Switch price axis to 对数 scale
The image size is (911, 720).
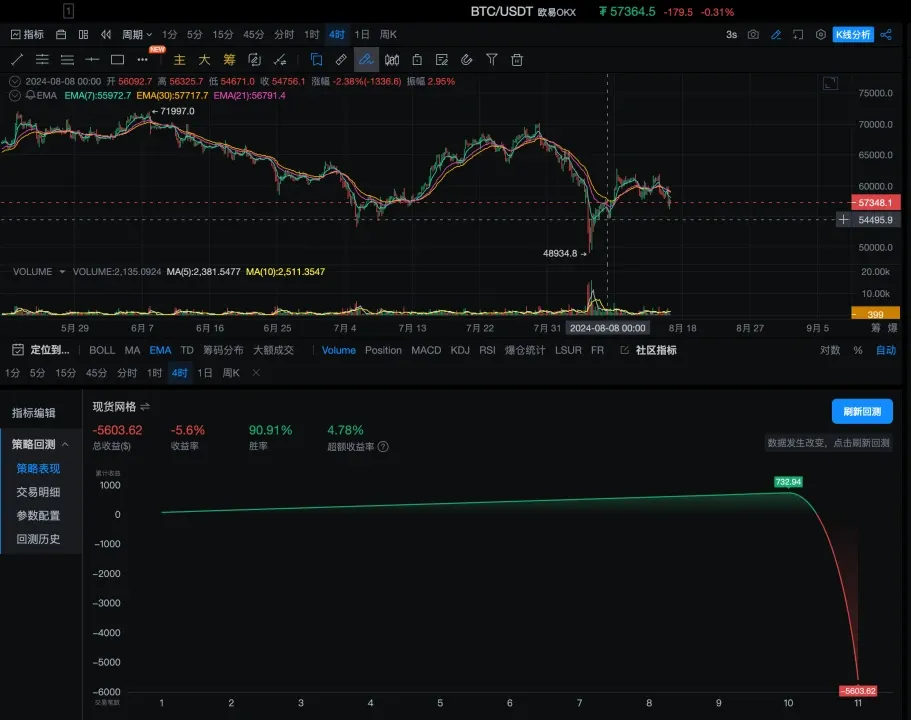click(829, 350)
